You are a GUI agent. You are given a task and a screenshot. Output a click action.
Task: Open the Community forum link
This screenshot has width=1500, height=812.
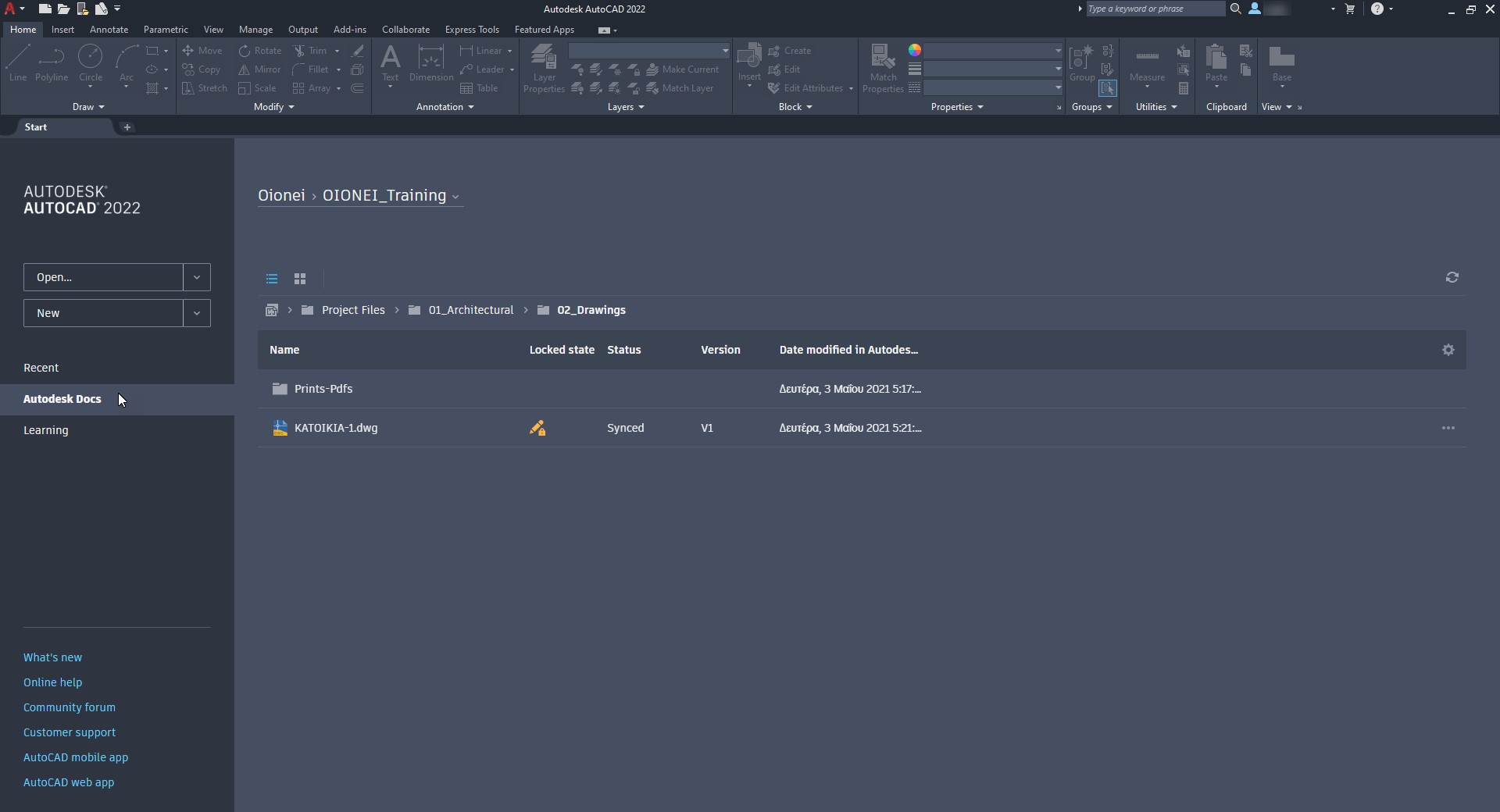click(x=70, y=707)
